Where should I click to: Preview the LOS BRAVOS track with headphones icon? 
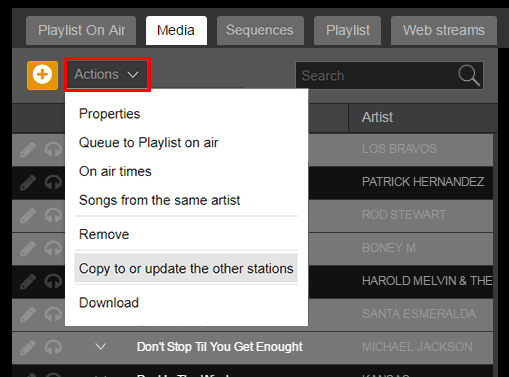[53, 150]
